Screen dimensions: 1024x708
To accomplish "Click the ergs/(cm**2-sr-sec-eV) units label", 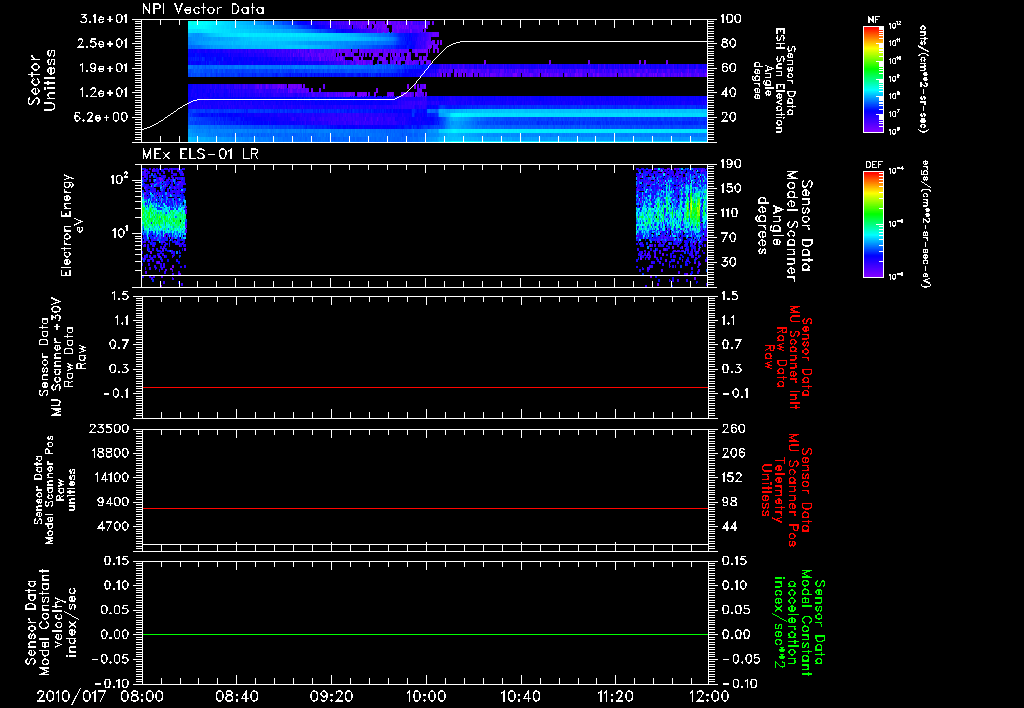I will (925, 225).
